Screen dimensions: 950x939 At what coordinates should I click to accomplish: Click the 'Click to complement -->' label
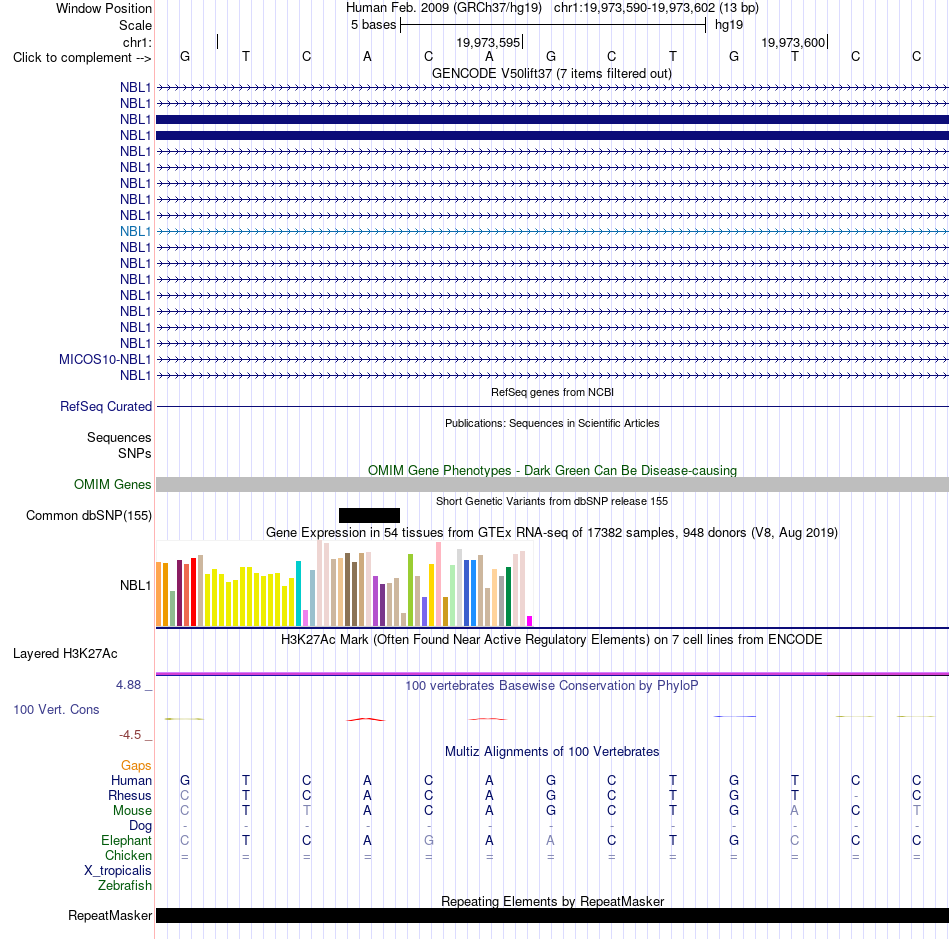82,58
